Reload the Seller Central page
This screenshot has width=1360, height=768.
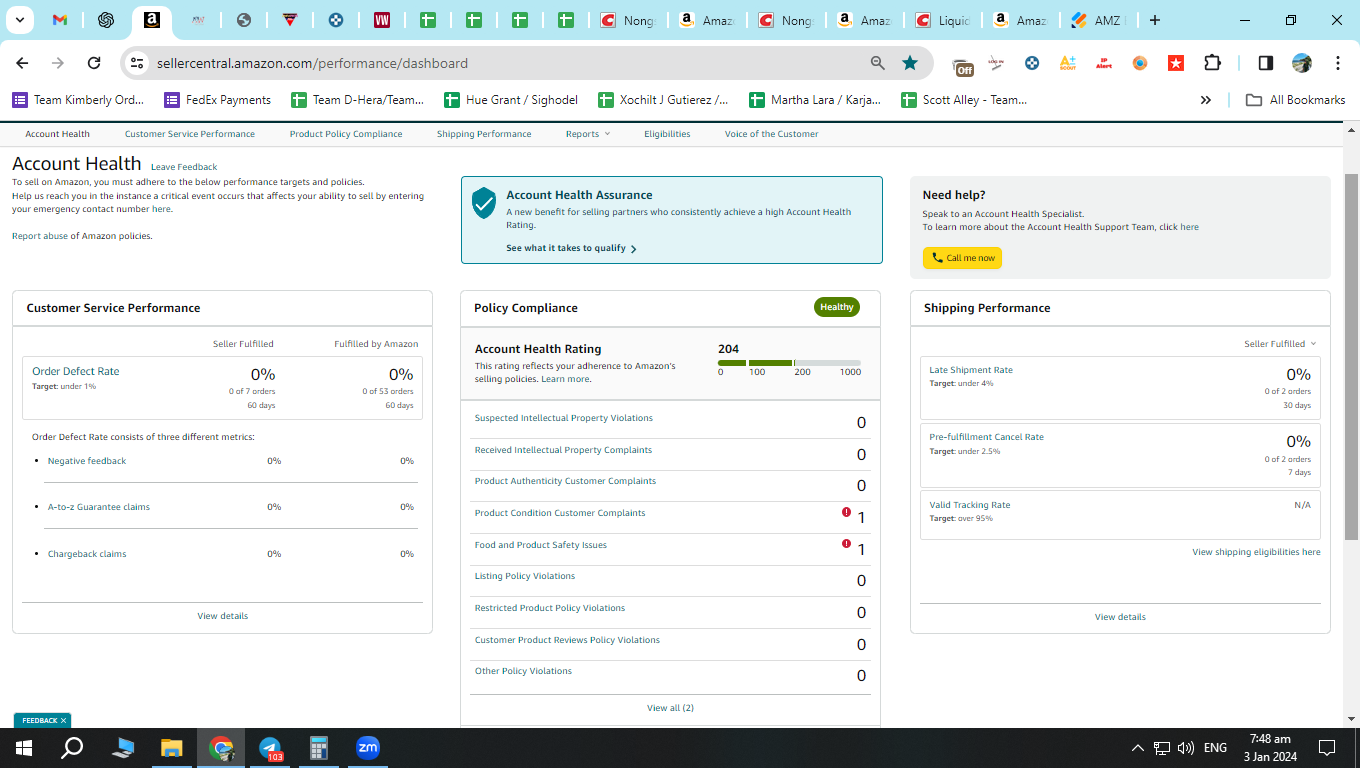click(94, 63)
